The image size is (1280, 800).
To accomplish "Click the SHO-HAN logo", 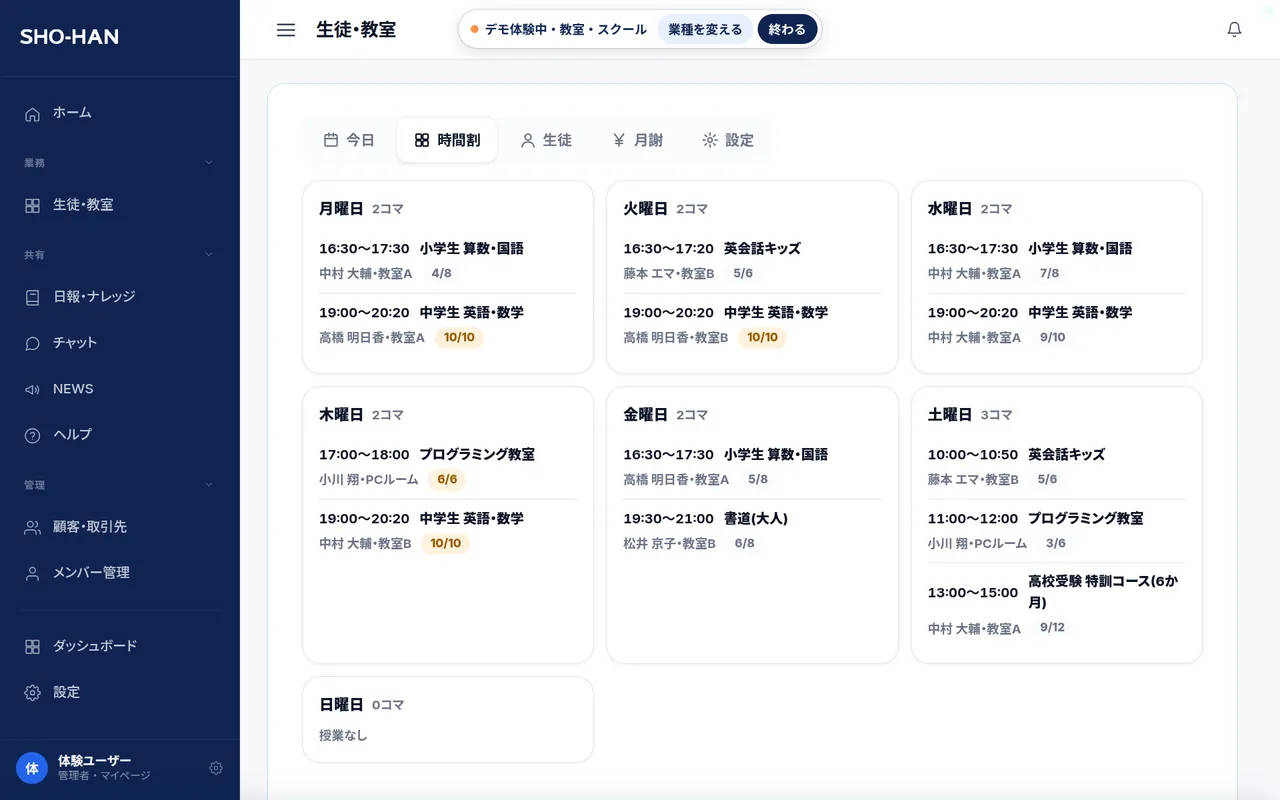I will (x=69, y=37).
